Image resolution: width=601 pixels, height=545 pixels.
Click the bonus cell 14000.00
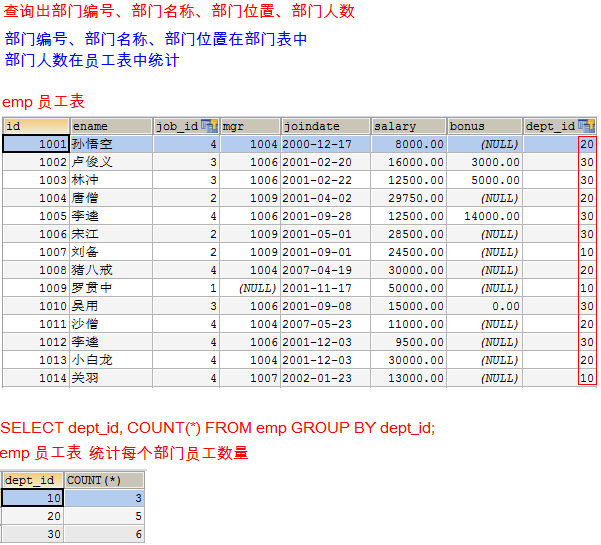[x=484, y=216]
